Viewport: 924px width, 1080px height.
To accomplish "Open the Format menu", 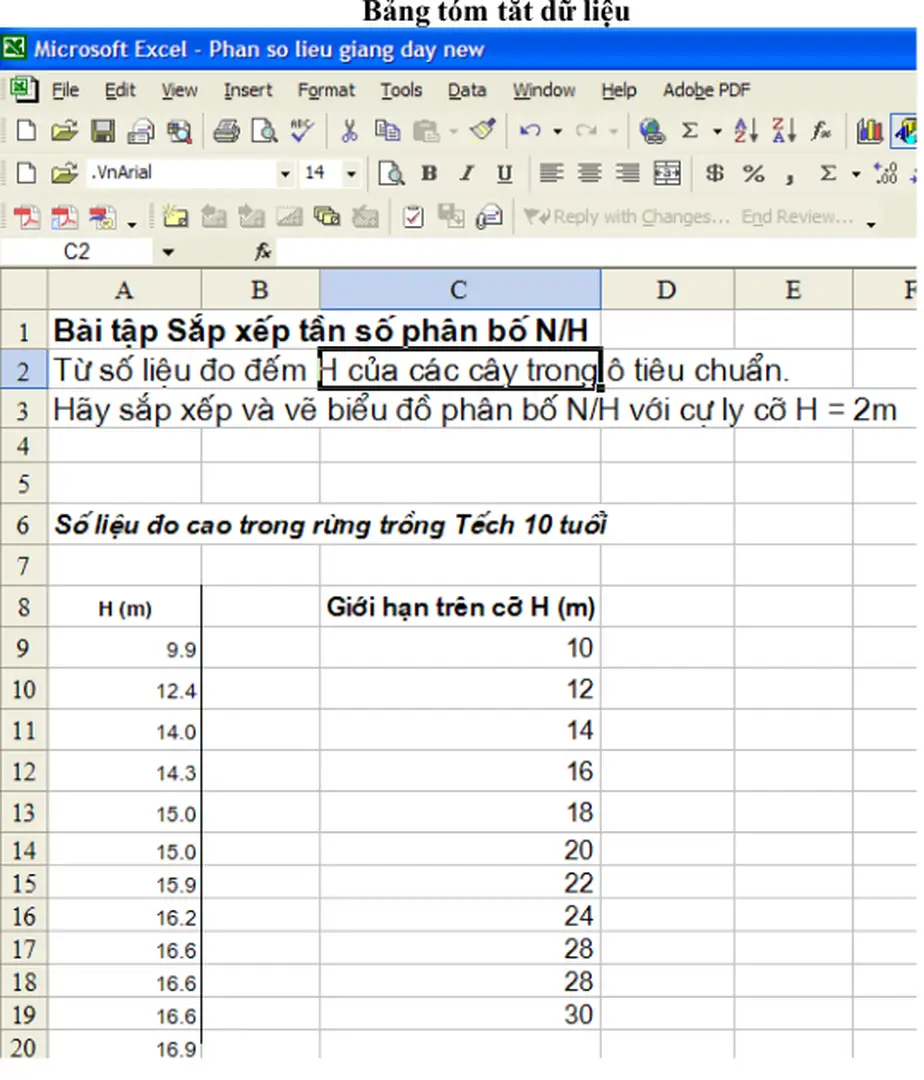I will 326,90.
